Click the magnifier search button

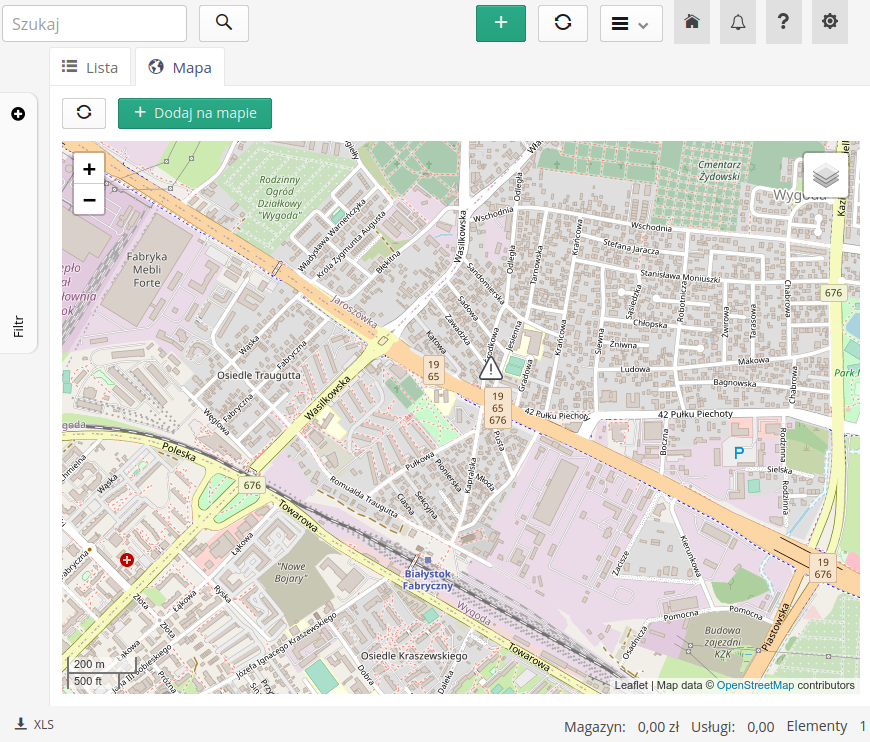pyautogui.click(x=223, y=23)
